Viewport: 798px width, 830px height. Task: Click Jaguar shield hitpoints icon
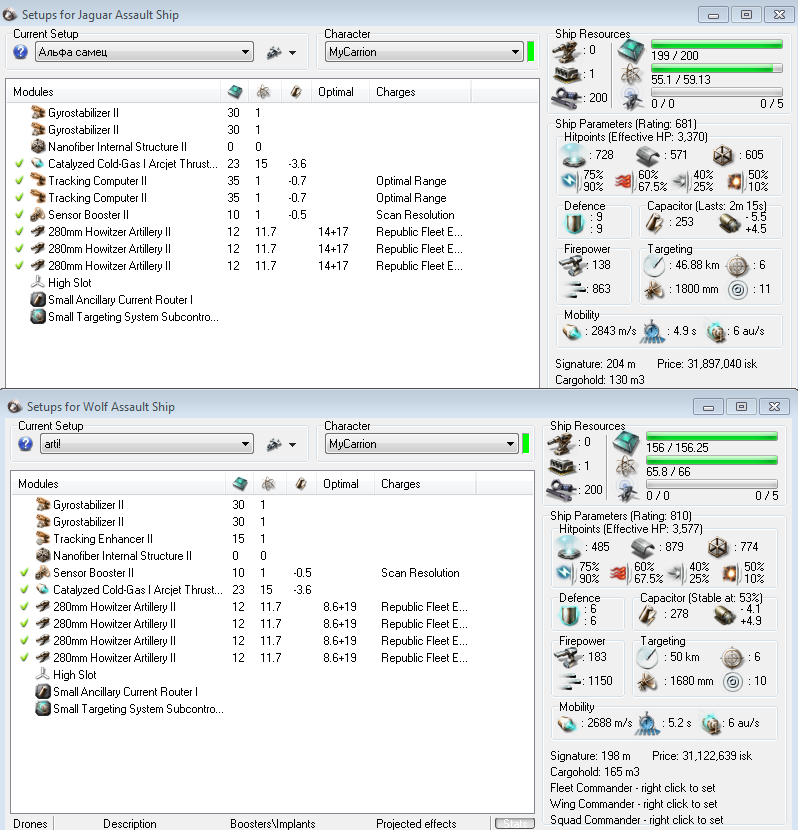573,156
